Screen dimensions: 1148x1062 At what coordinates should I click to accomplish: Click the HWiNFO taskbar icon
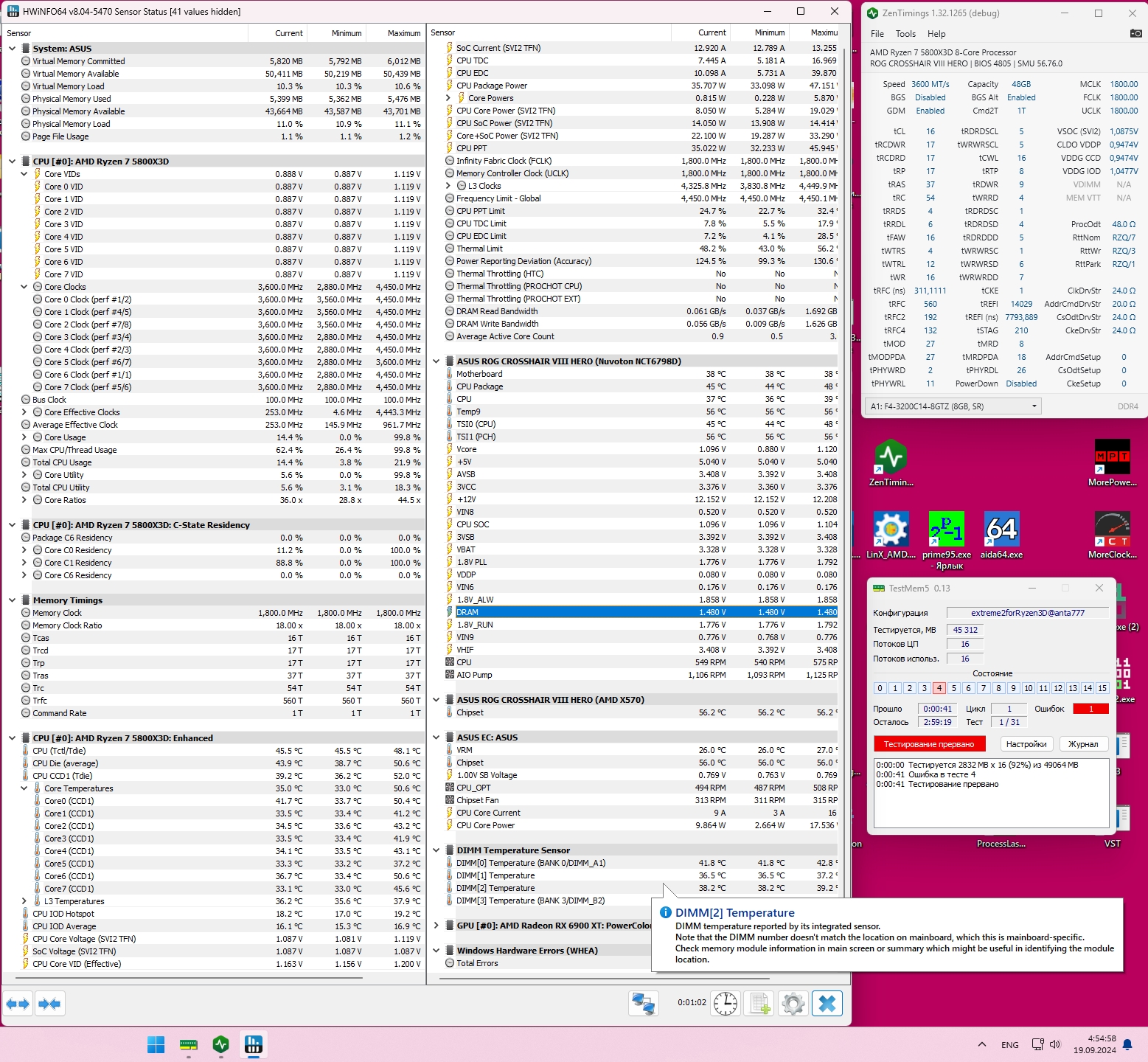(x=254, y=1044)
